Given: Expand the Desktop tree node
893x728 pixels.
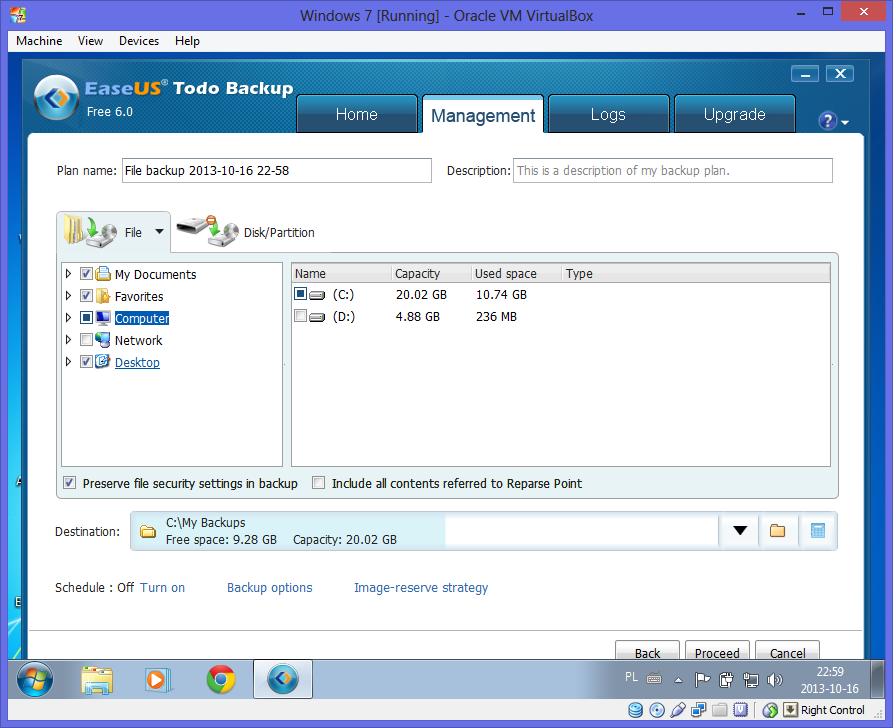Looking at the screenshot, I should tap(68, 361).
